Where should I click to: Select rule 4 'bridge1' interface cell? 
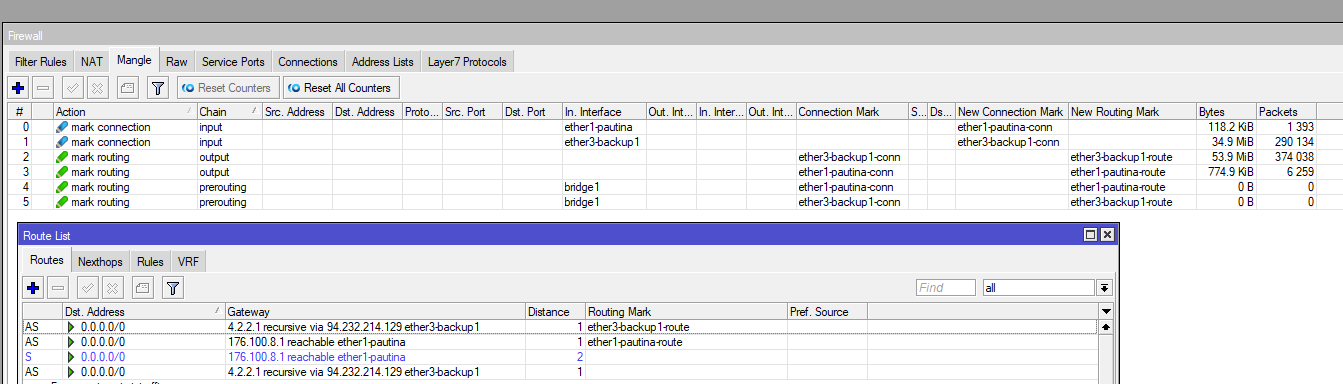click(604, 187)
